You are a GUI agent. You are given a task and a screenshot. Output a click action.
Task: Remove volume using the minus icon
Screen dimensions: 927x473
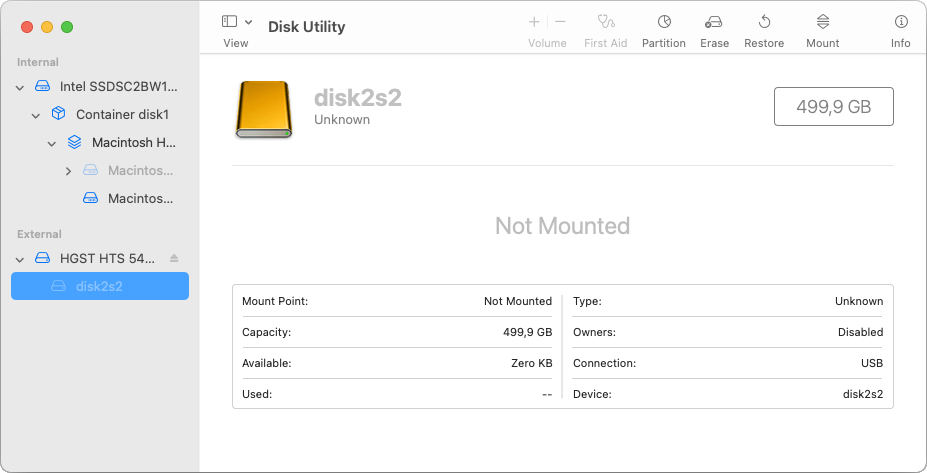coord(560,22)
